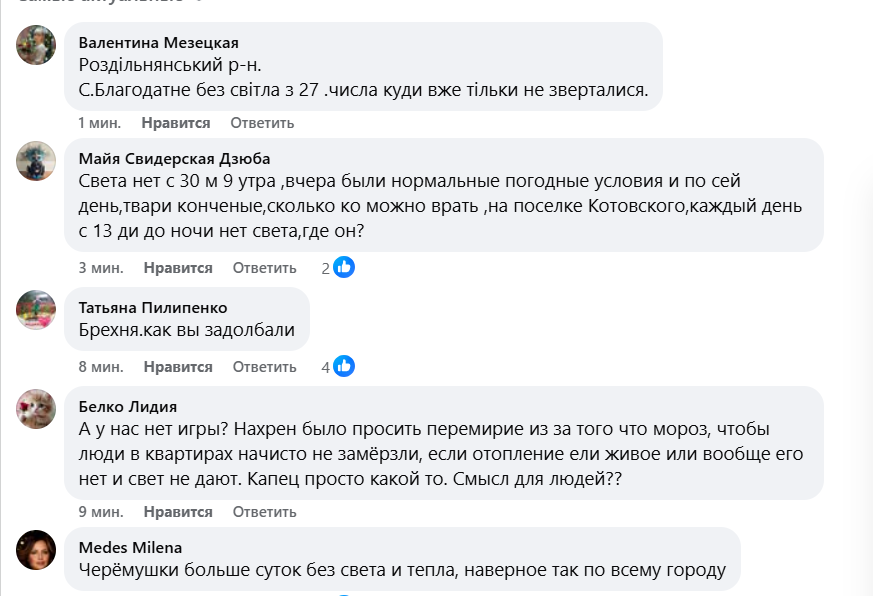This screenshot has width=873, height=596.
Task: Click Ответить under Майя Свидерская's comment
Action: click(265, 268)
